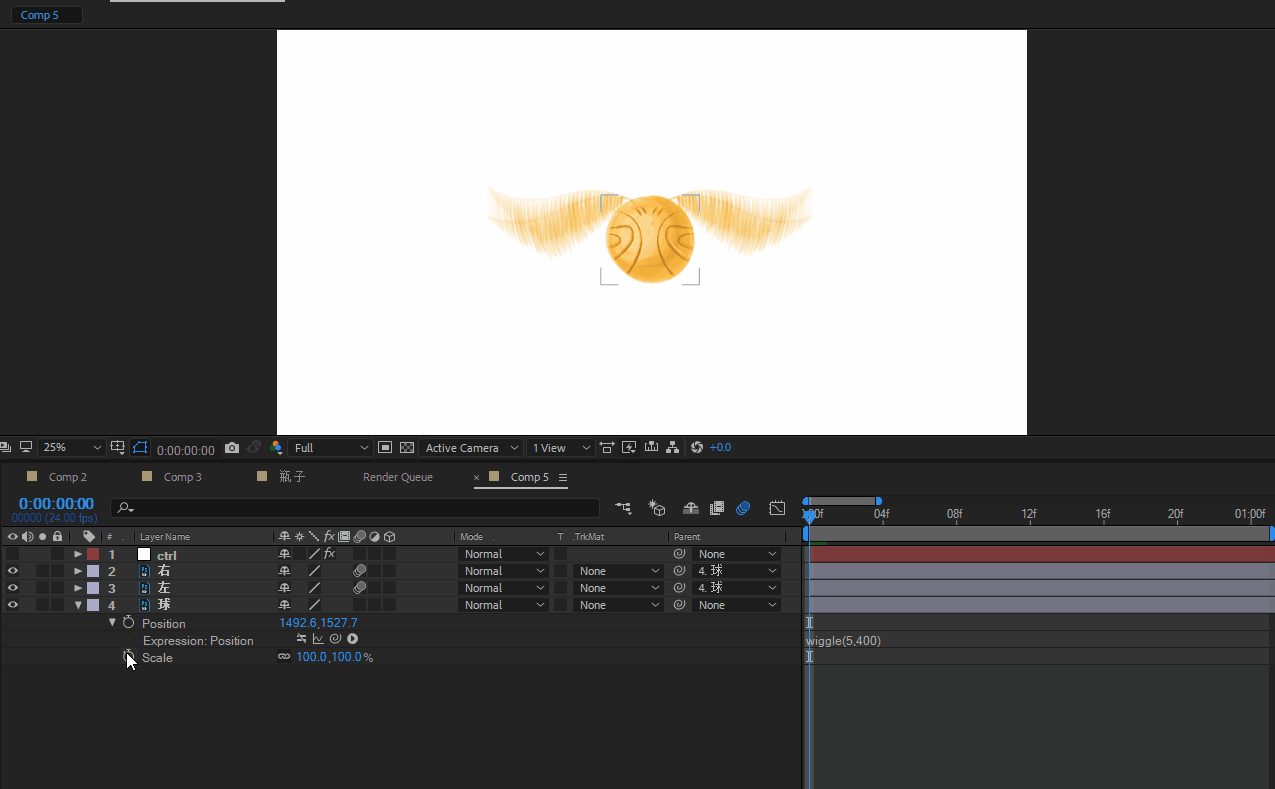Click the Fast Previews icon

(x=629, y=448)
